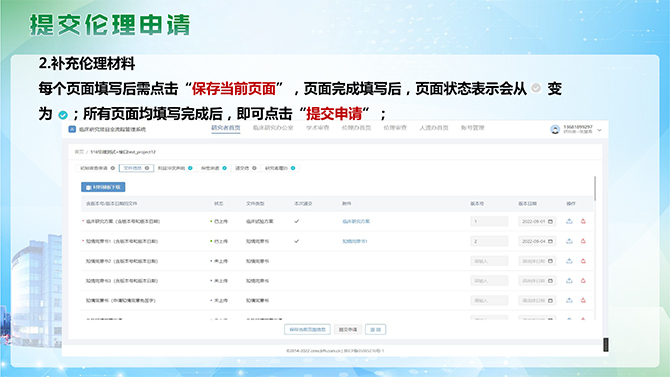This screenshot has height=377, width=670.
Task: Open the 研究者首页 top navigation tab
Action: point(226,128)
